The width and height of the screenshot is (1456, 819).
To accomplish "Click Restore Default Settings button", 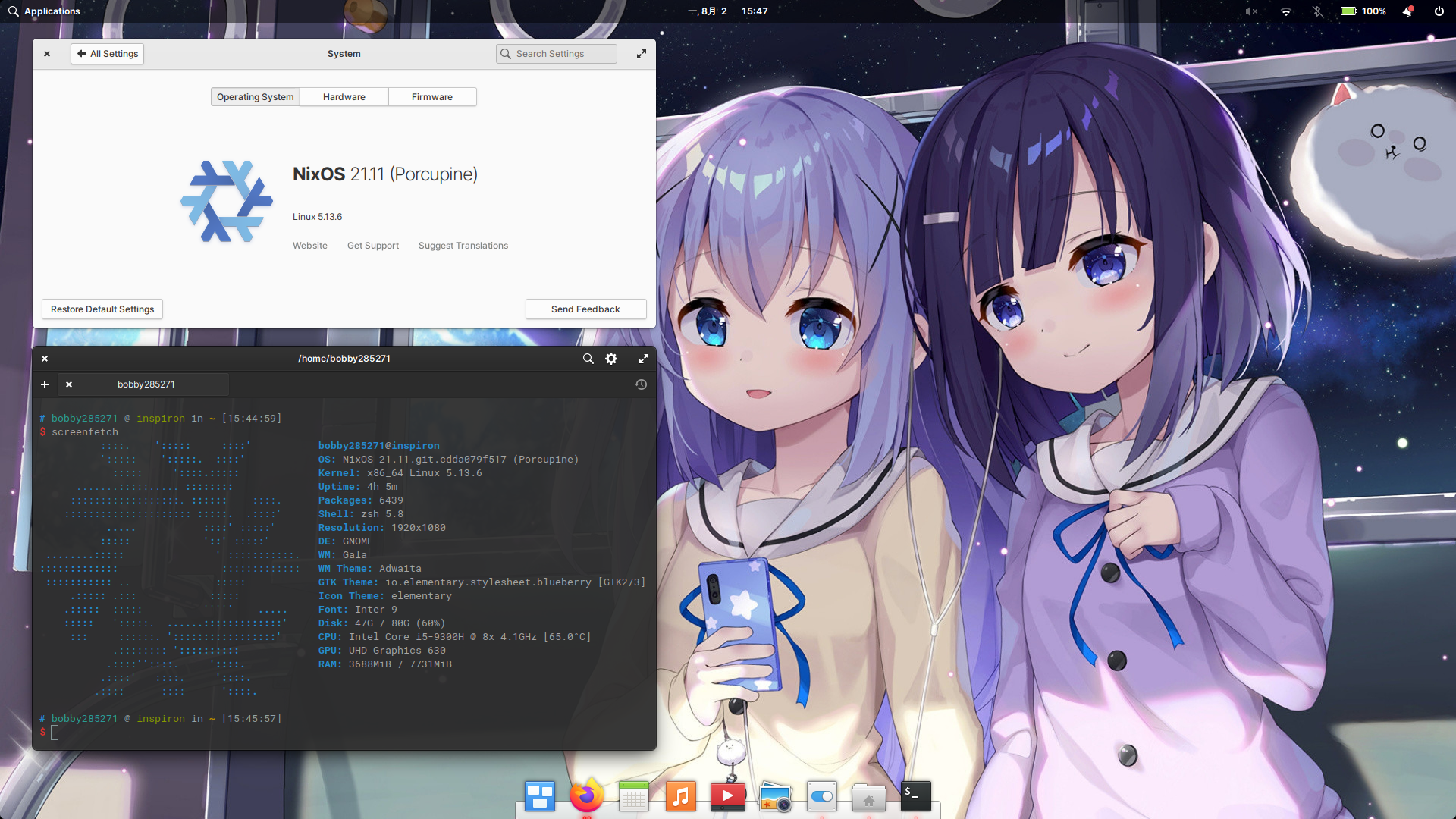I will tap(102, 309).
